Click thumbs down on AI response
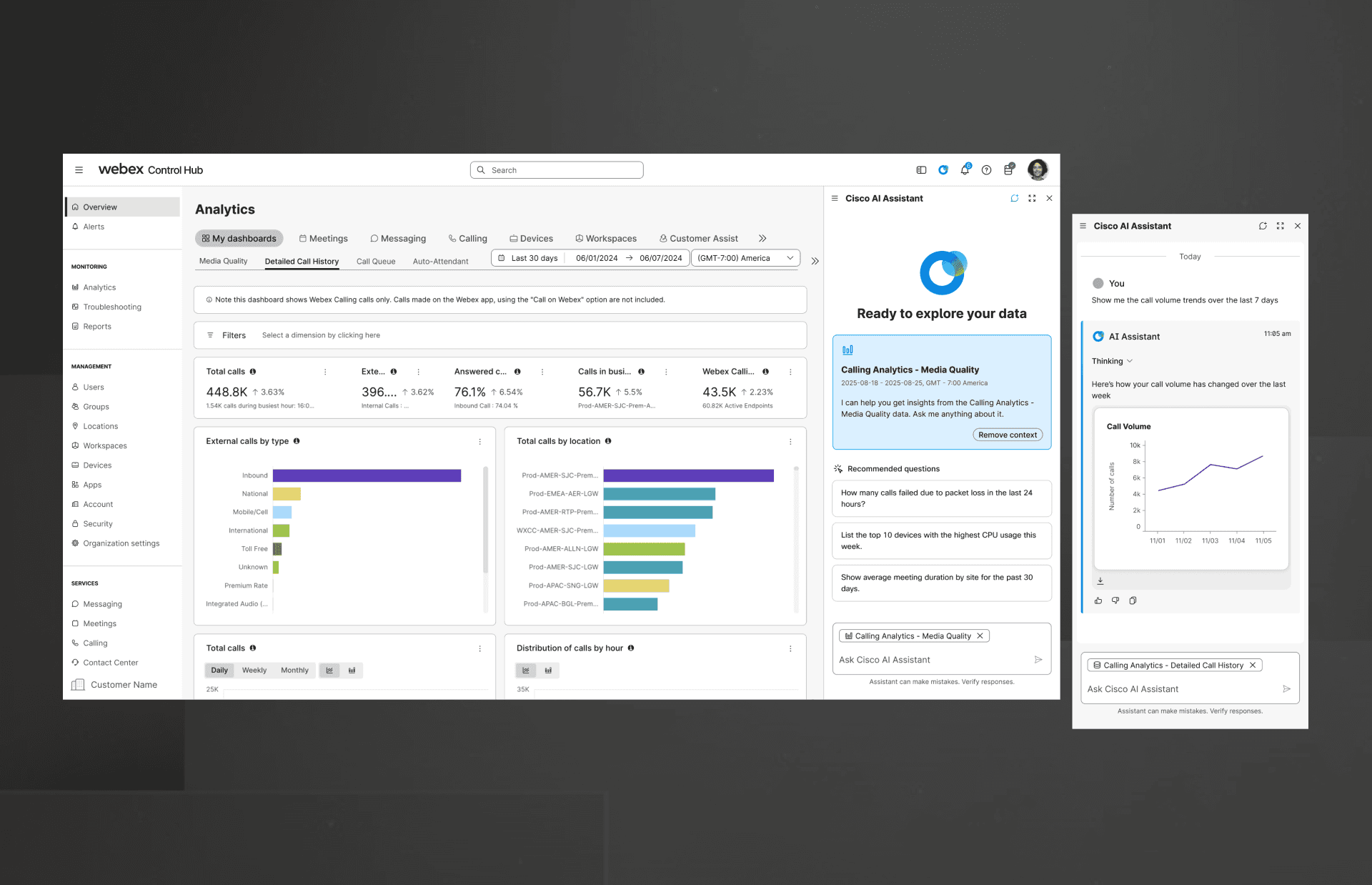Screen dimensions: 1372x885 coord(1115,600)
